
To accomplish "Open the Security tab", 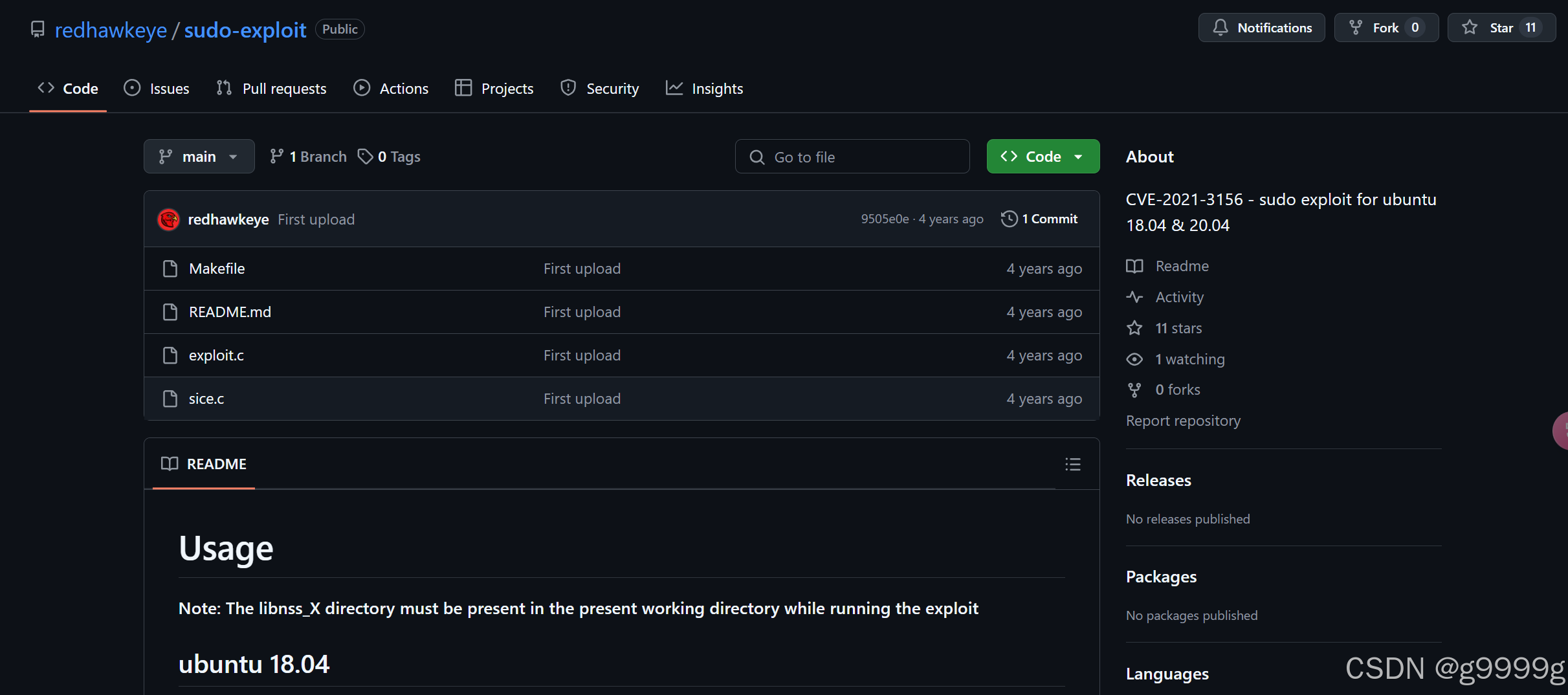I will [x=600, y=89].
